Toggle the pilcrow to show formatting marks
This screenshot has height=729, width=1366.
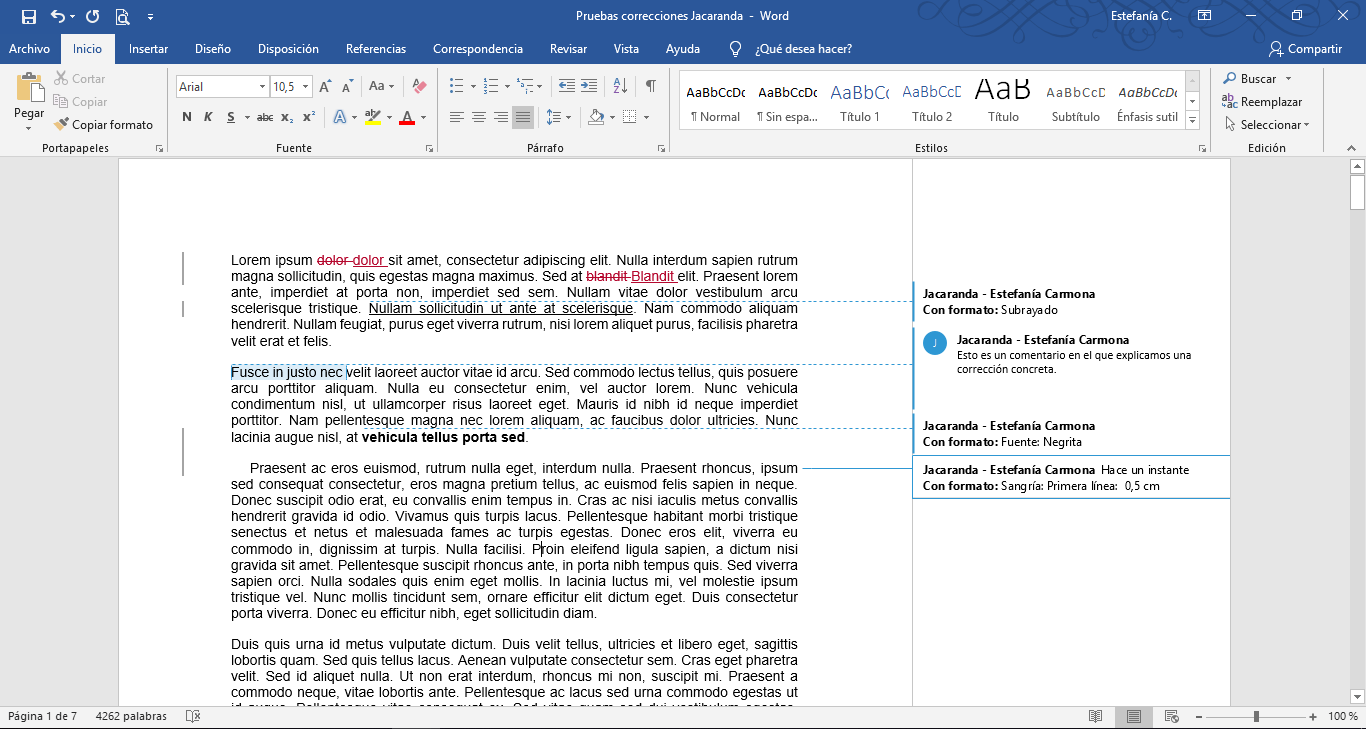[x=653, y=87]
